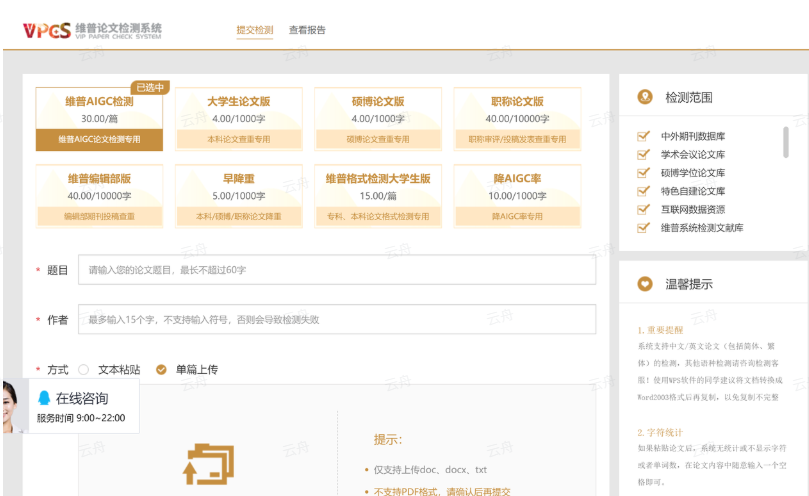Screen dimensions: 809x496
Task: Open the 在线咨询 chat link
Action: [x=82, y=398]
